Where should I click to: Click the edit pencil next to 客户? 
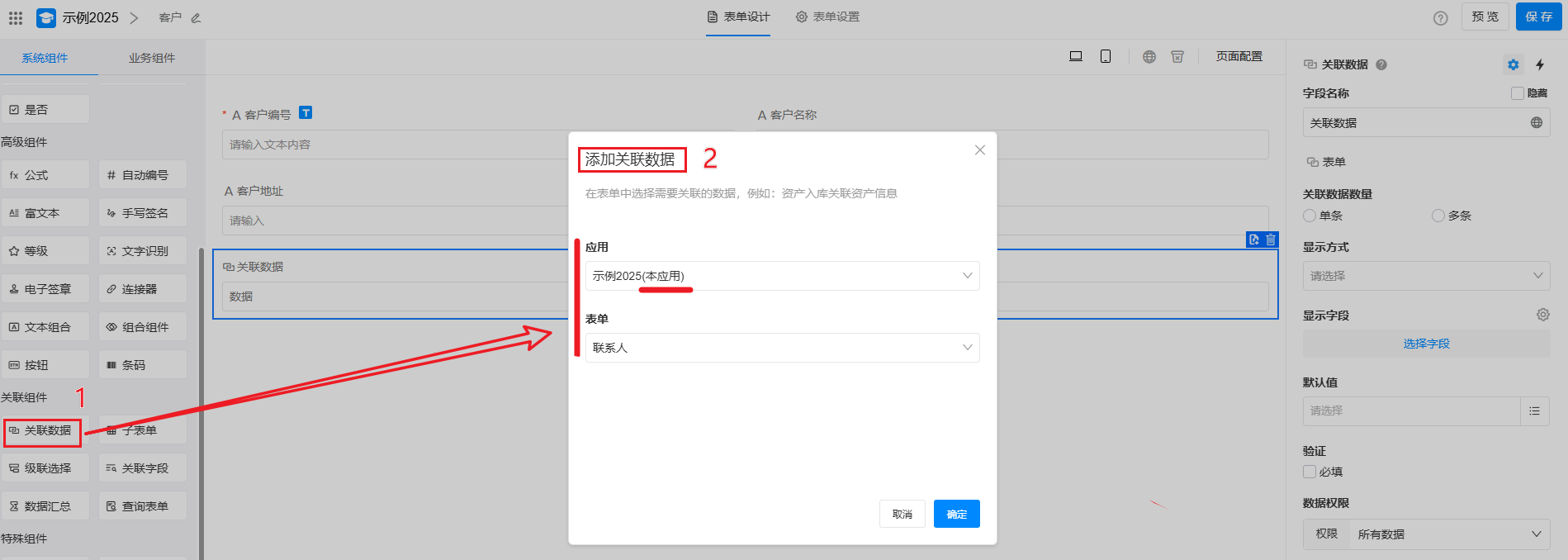point(196,17)
